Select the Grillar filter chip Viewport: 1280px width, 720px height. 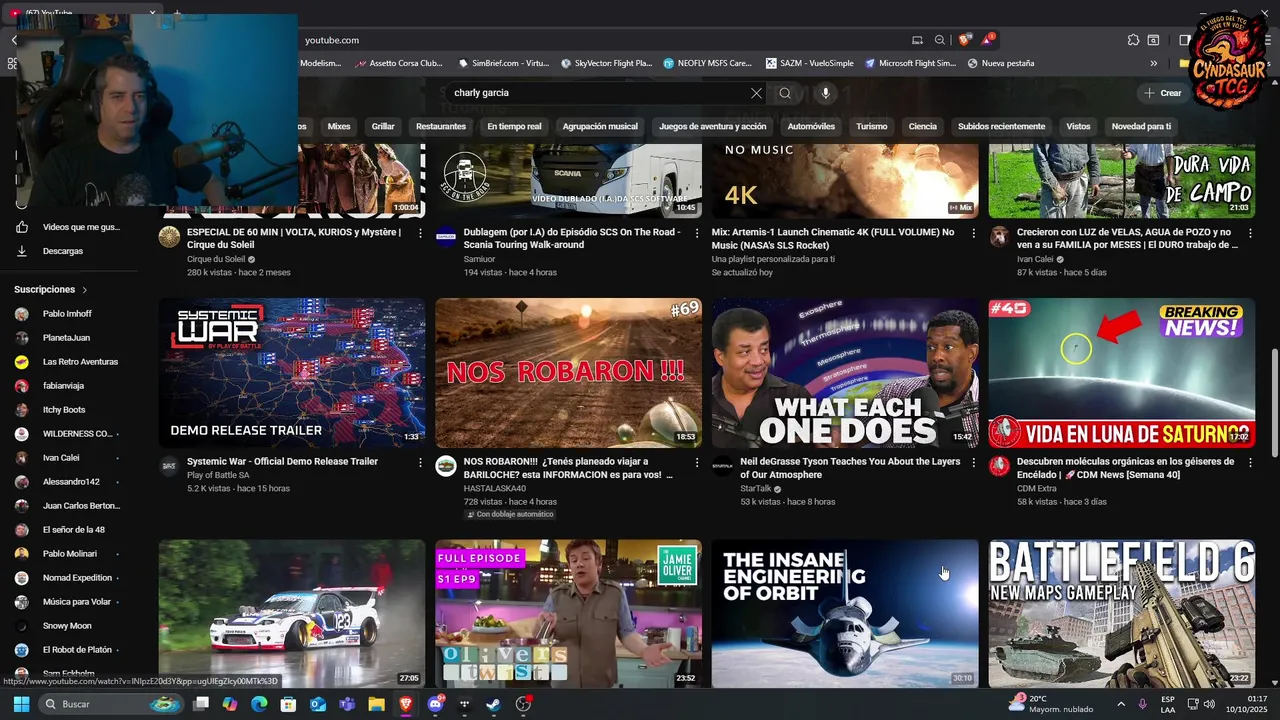(x=383, y=127)
